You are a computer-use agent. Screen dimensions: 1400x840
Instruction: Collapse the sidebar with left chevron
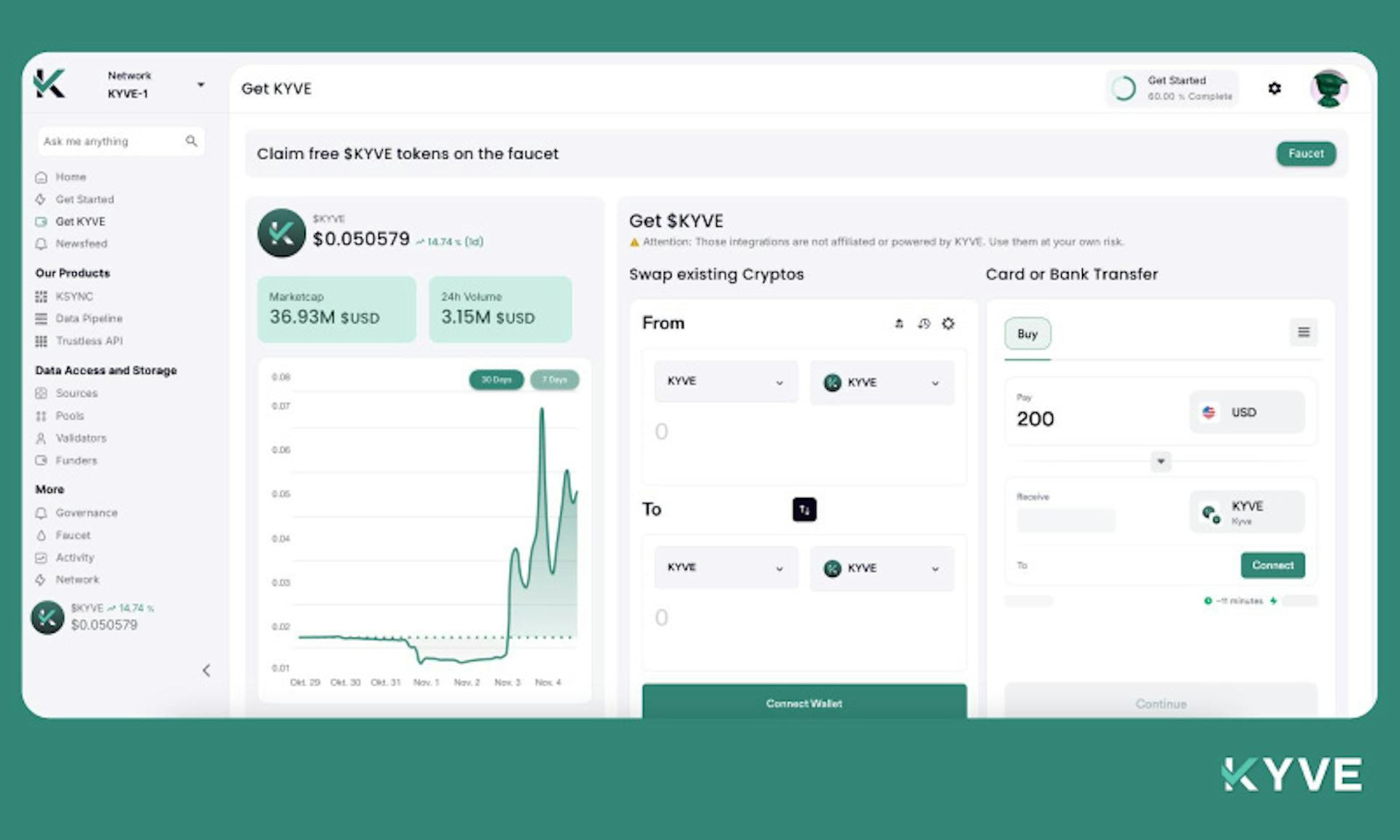pos(206,670)
